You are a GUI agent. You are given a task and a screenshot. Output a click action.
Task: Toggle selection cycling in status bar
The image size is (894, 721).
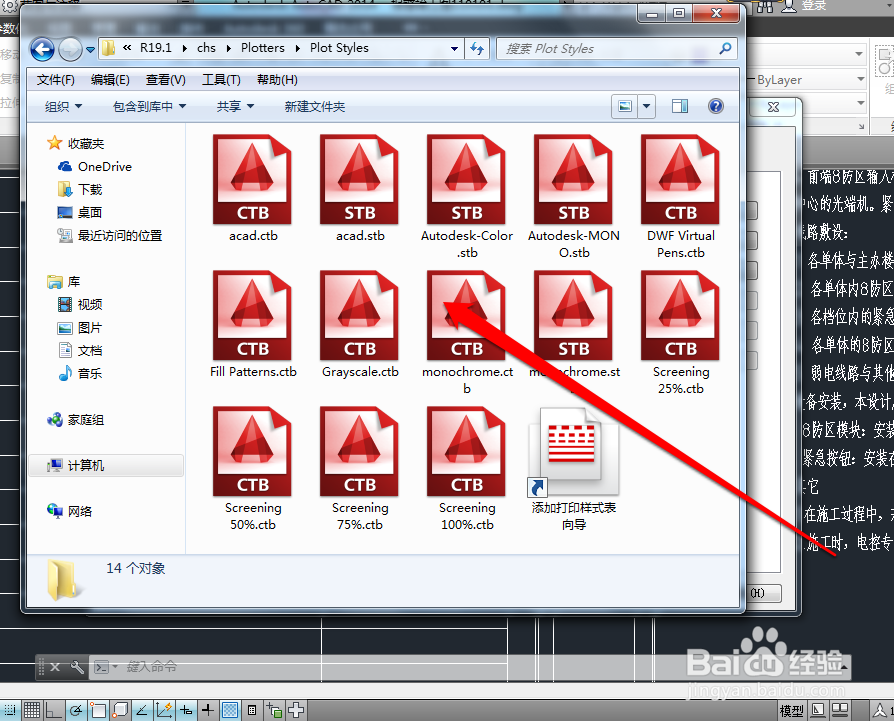point(274,710)
